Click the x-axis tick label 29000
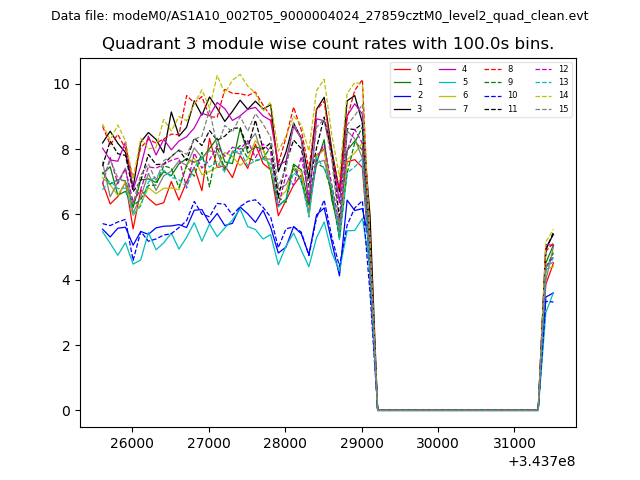Screen dimensions: 640x480 [361, 442]
